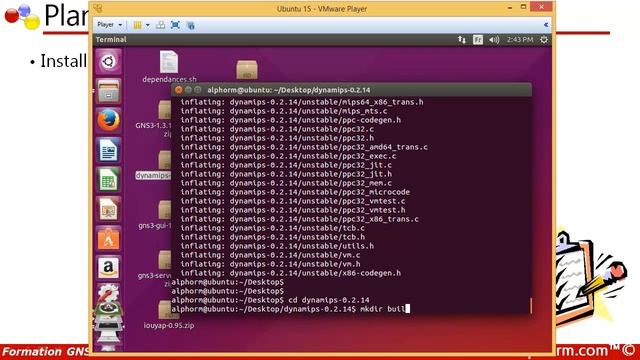This screenshot has height=360, width=640.
Task: Select the iouyap-0.95.zip desktop file
Action: [x=169, y=315]
